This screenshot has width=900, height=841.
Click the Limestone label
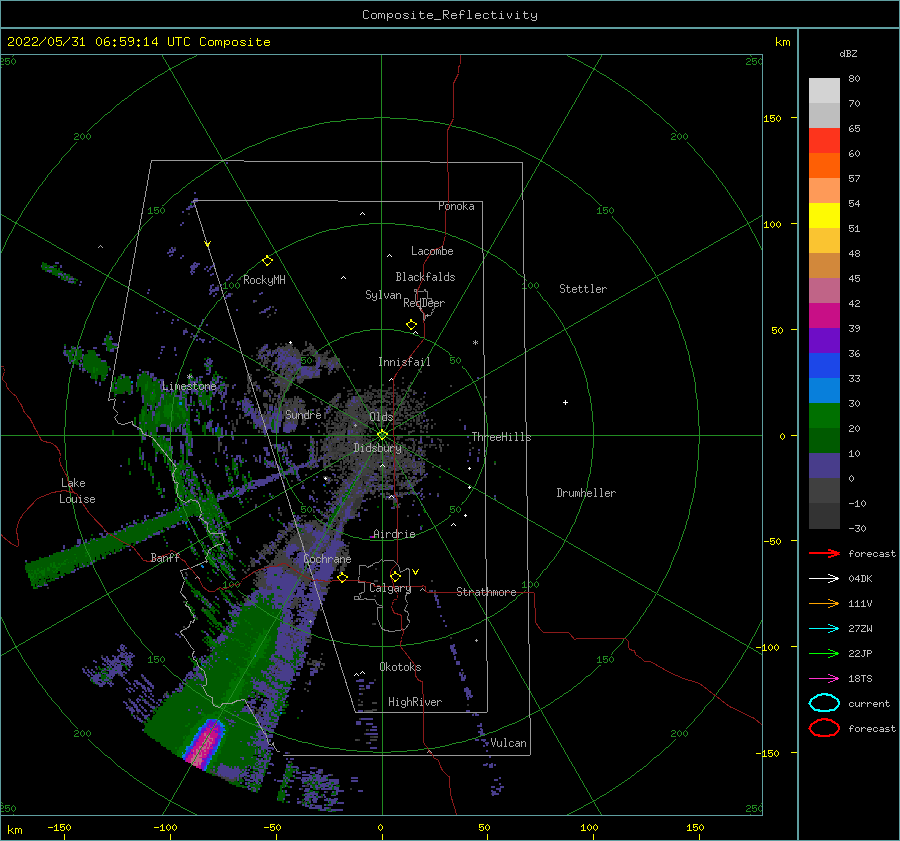point(189,386)
